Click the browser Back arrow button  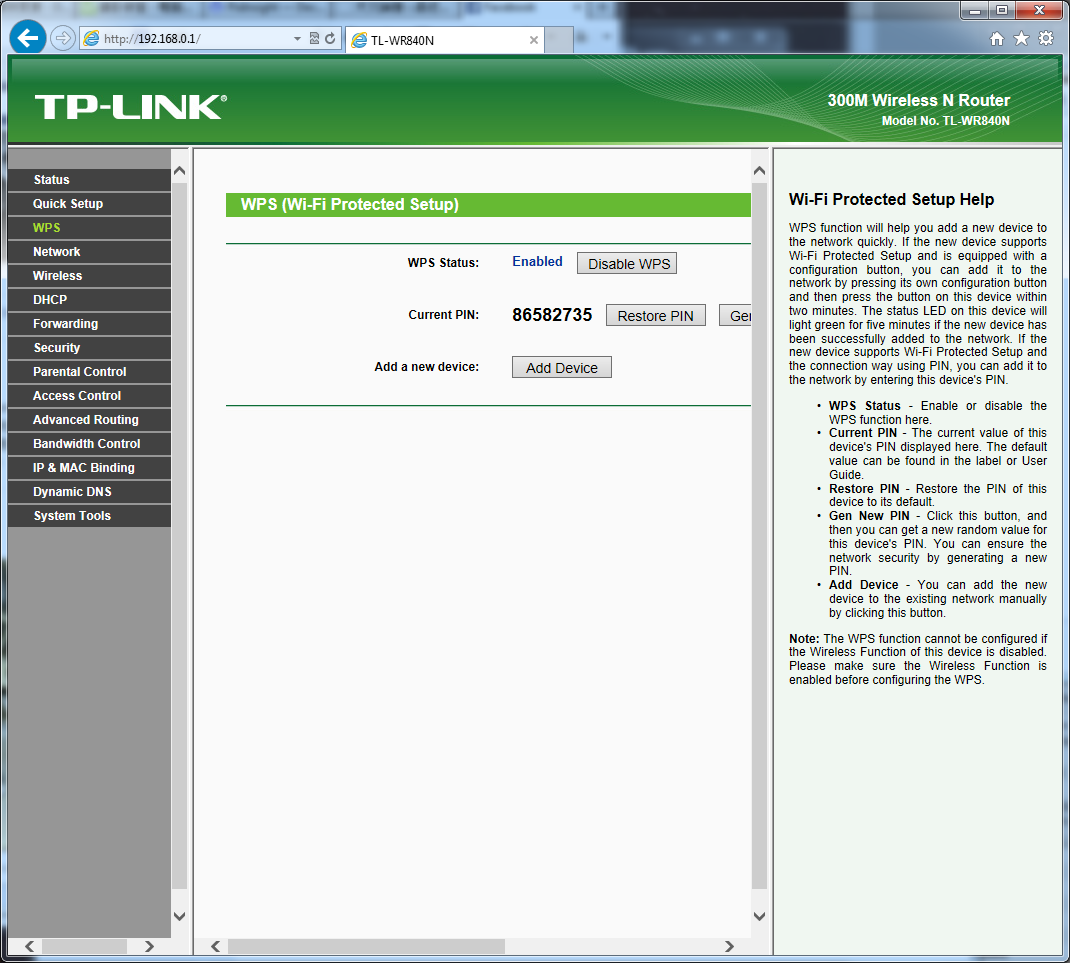(x=27, y=39)
